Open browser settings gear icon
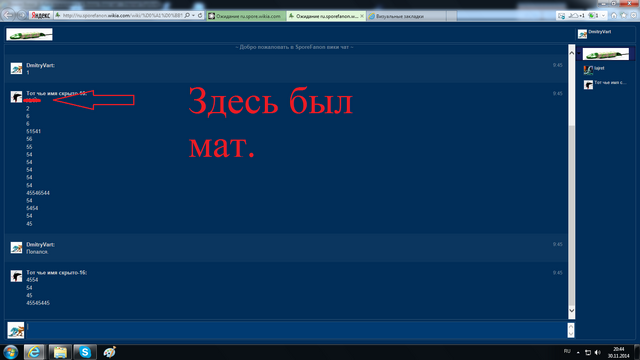This screenshot has width=640, height=360. coord(633,15)
